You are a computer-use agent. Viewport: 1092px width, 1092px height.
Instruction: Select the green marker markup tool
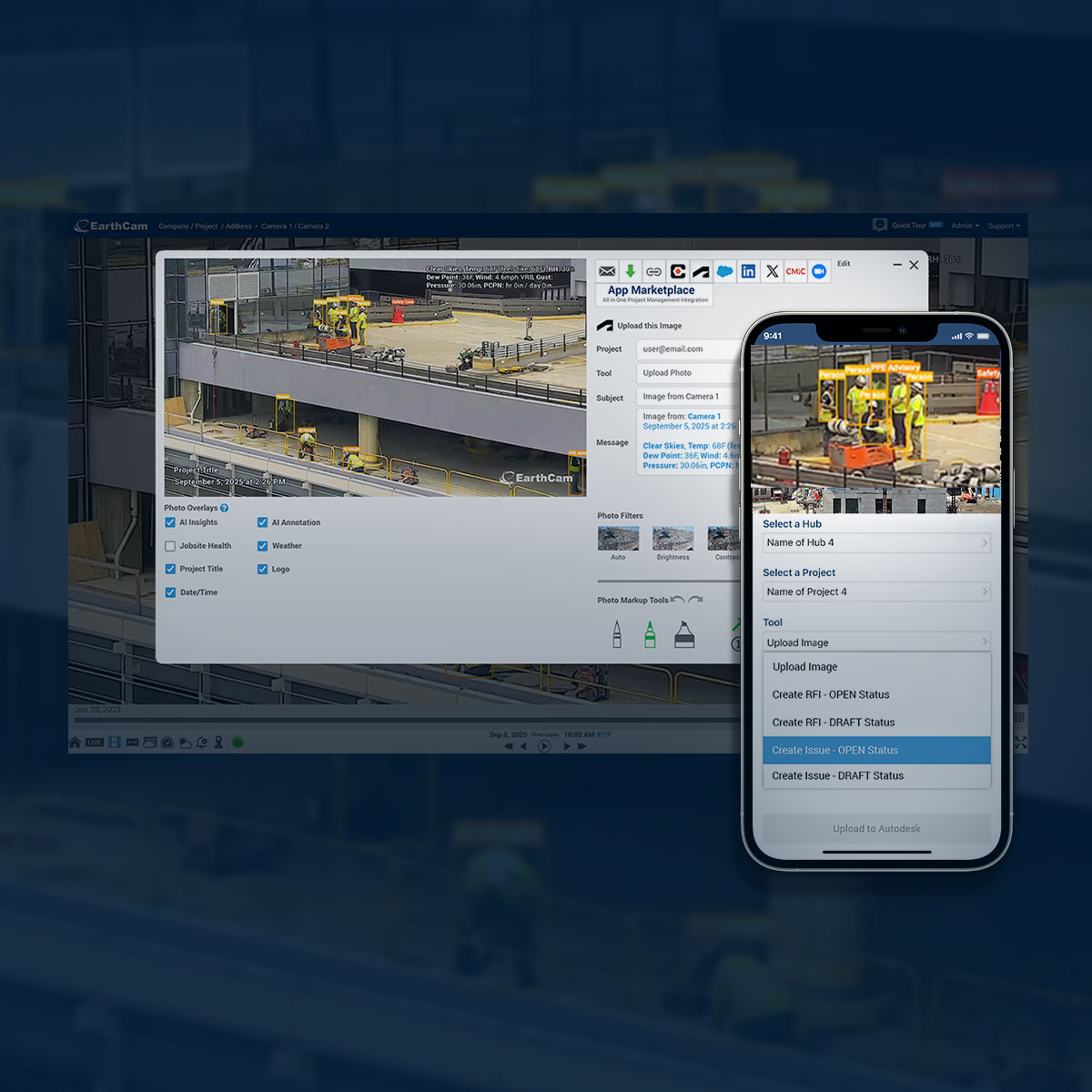tap(650, 634)
